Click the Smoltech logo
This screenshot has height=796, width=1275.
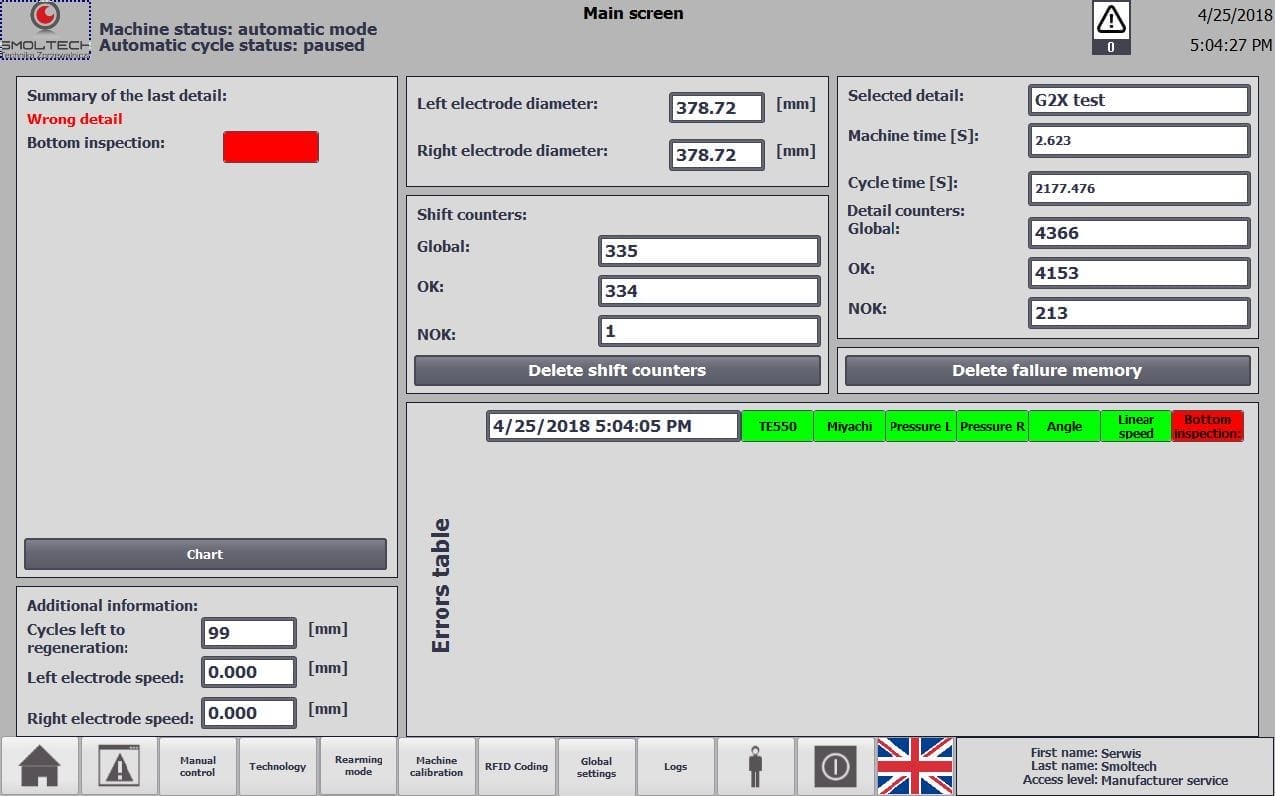45,30
